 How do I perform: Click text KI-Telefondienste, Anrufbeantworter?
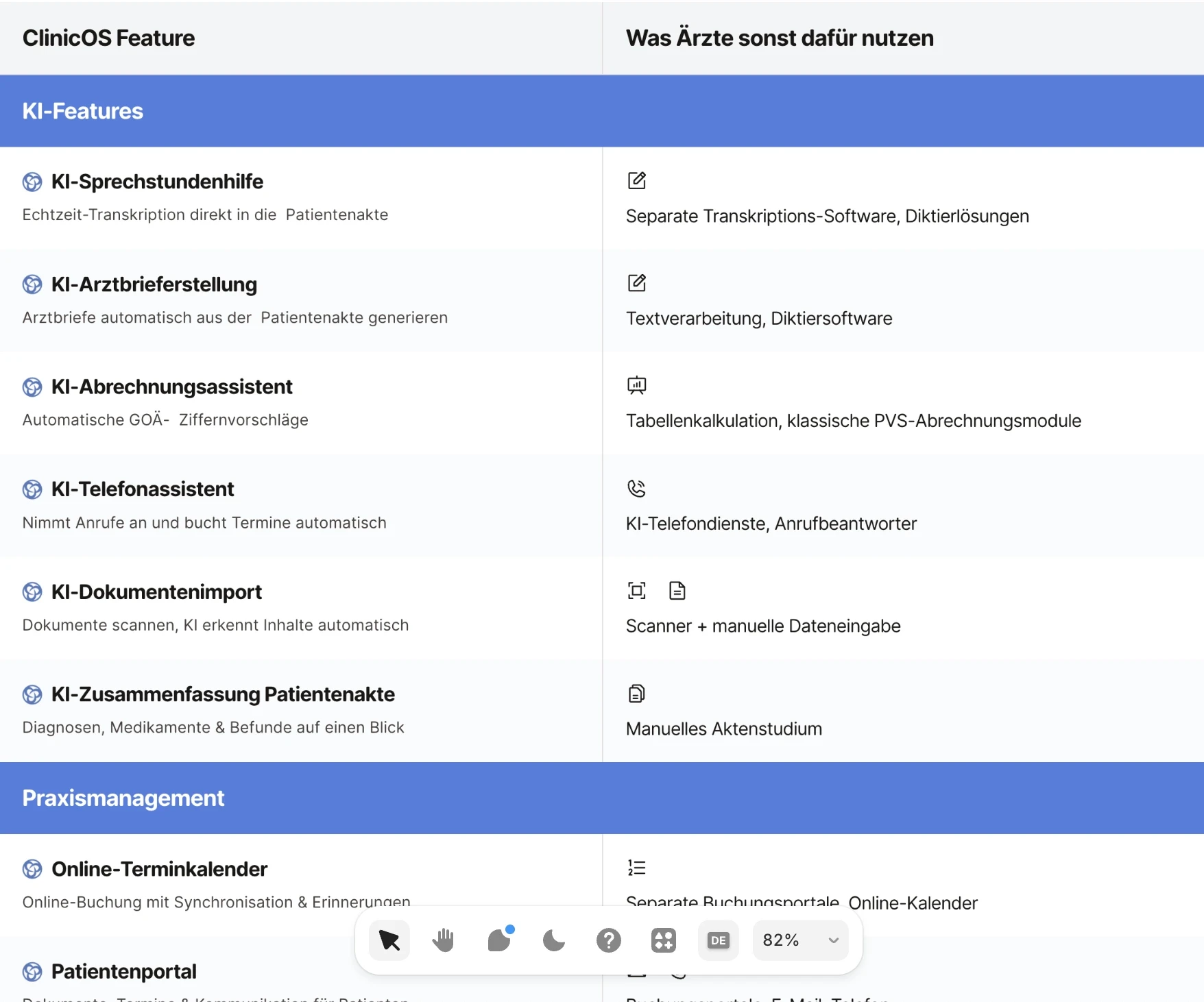[x=771, y=524]
